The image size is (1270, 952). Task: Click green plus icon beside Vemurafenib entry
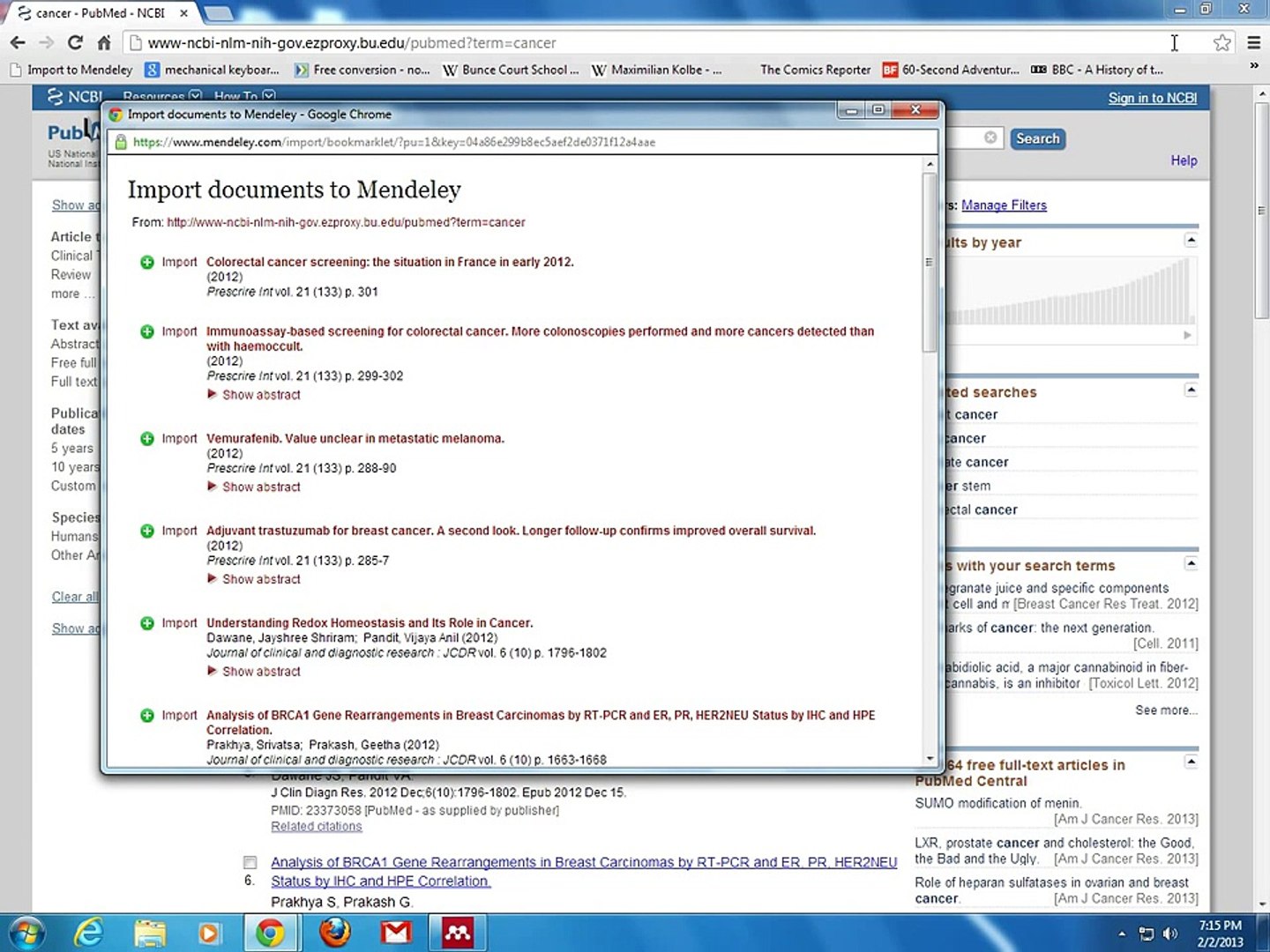point(147,438)
